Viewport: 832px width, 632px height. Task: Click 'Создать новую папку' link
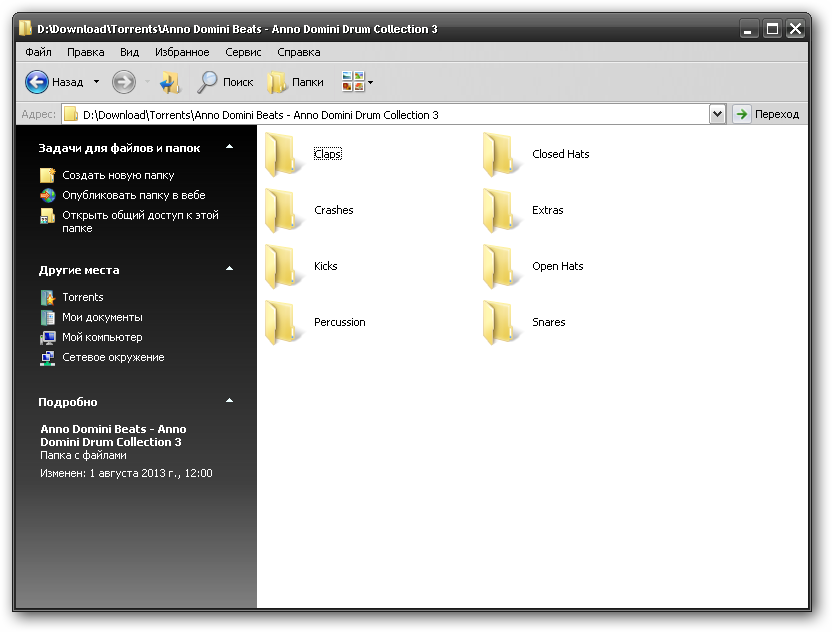click(x=118, y=175)
